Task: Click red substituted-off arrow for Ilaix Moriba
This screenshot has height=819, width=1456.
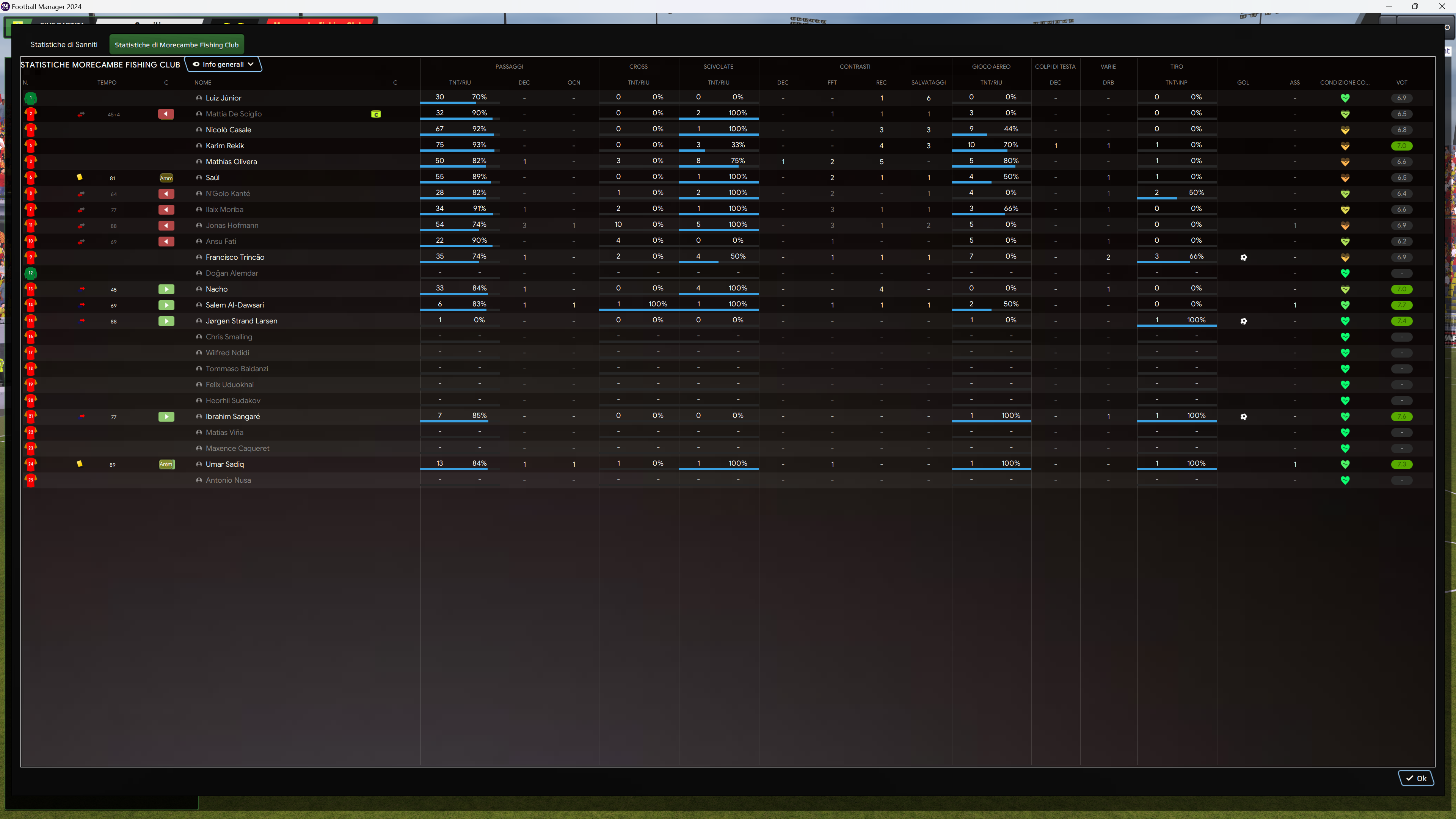Action: click(x=166, y=210)
